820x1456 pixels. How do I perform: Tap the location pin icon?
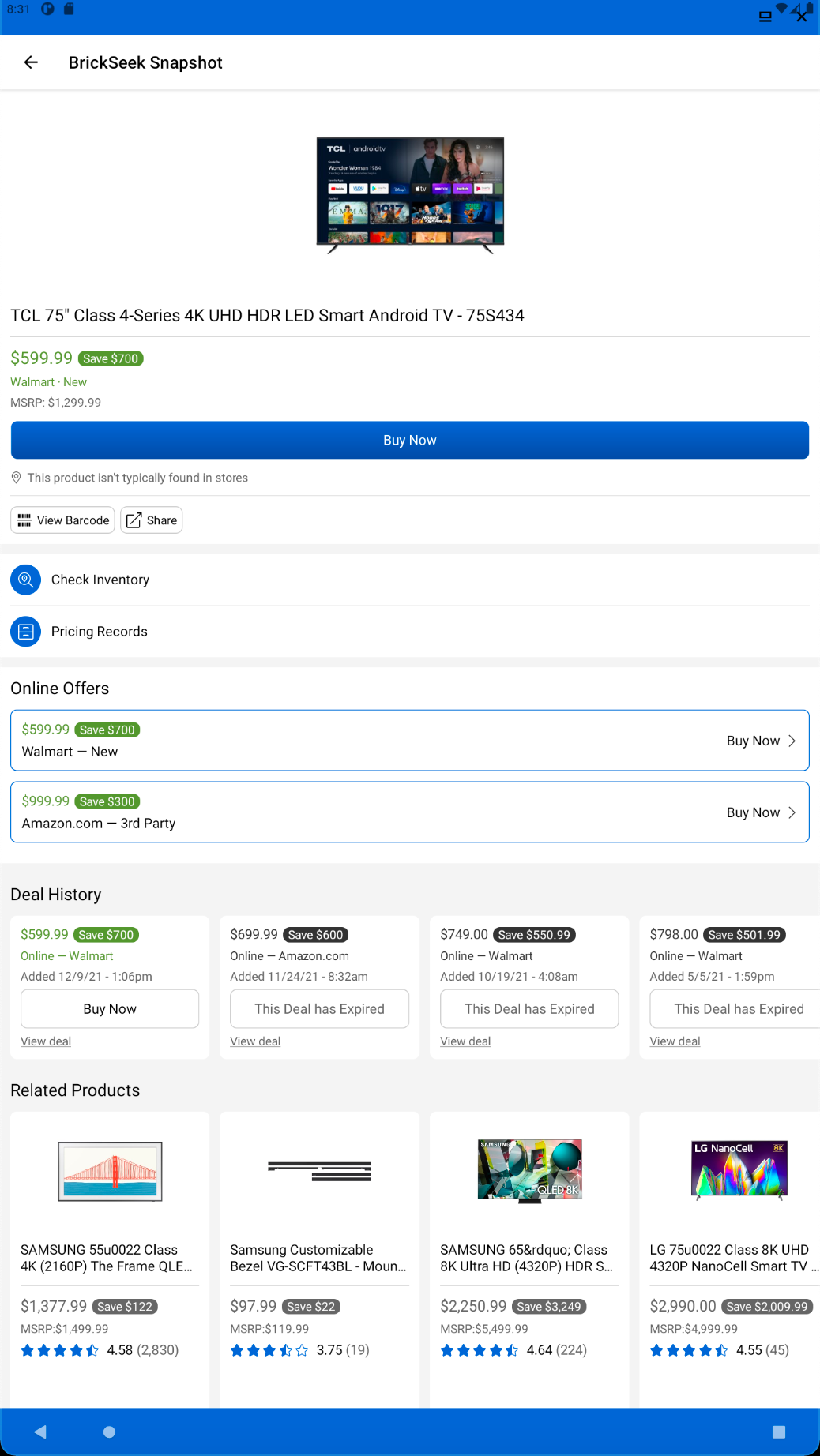[16, 478]
